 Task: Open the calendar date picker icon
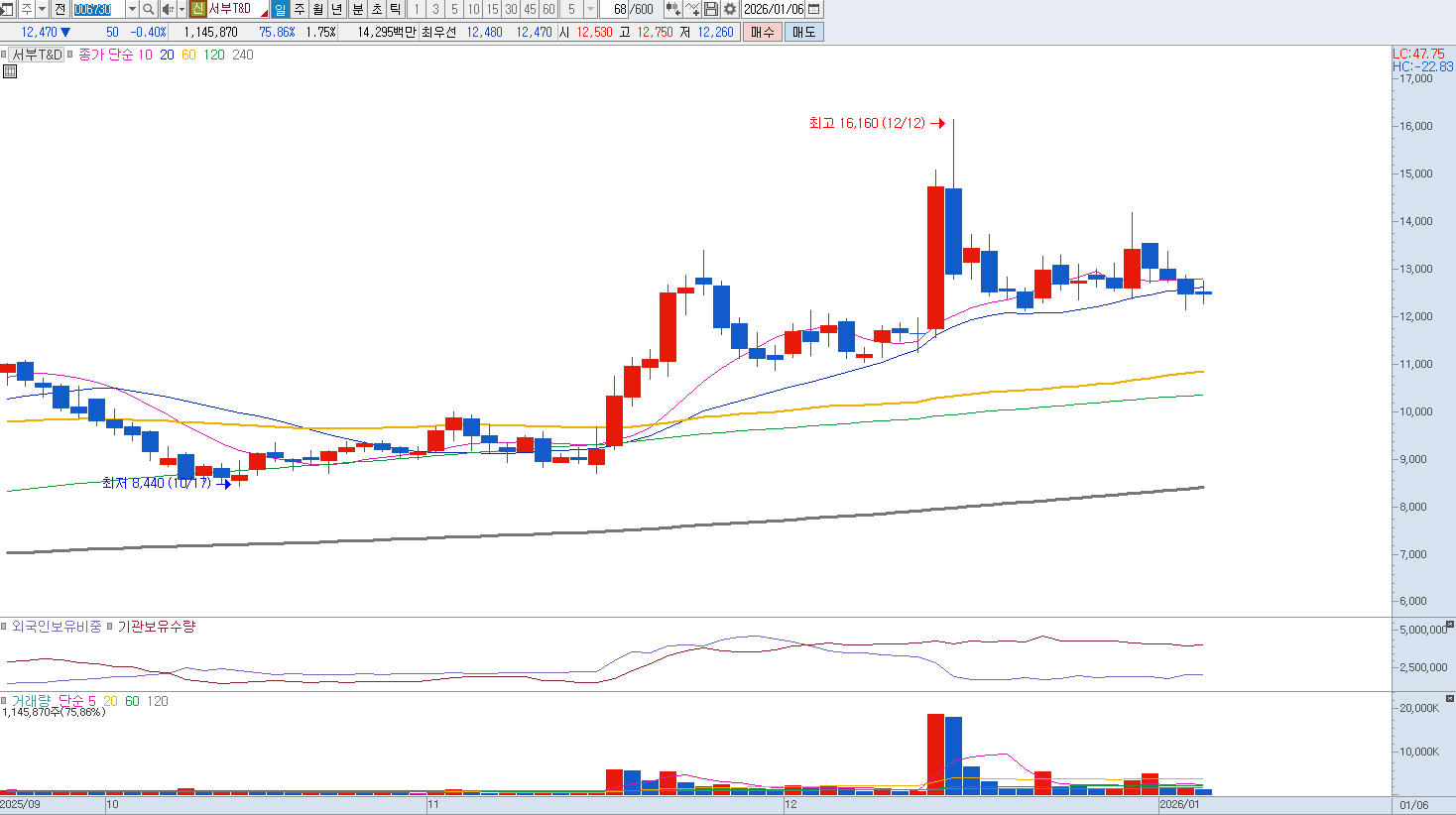point(813,9)
